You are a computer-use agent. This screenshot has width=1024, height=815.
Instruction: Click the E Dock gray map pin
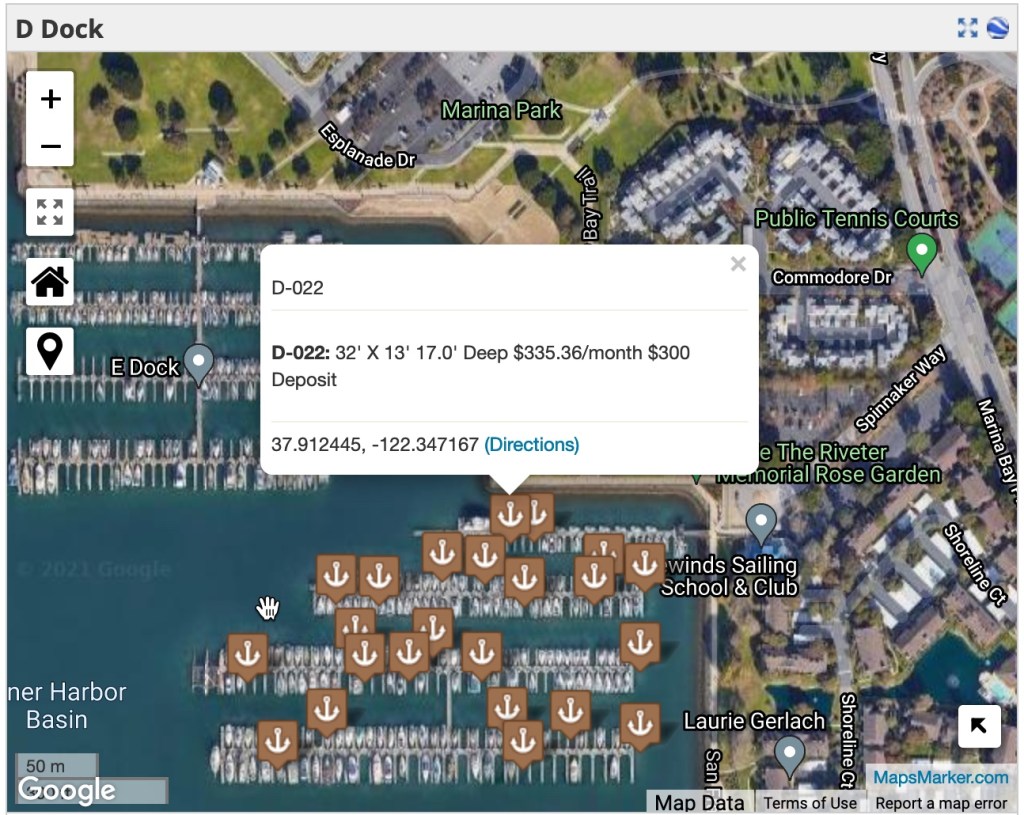tap(200, 363)
